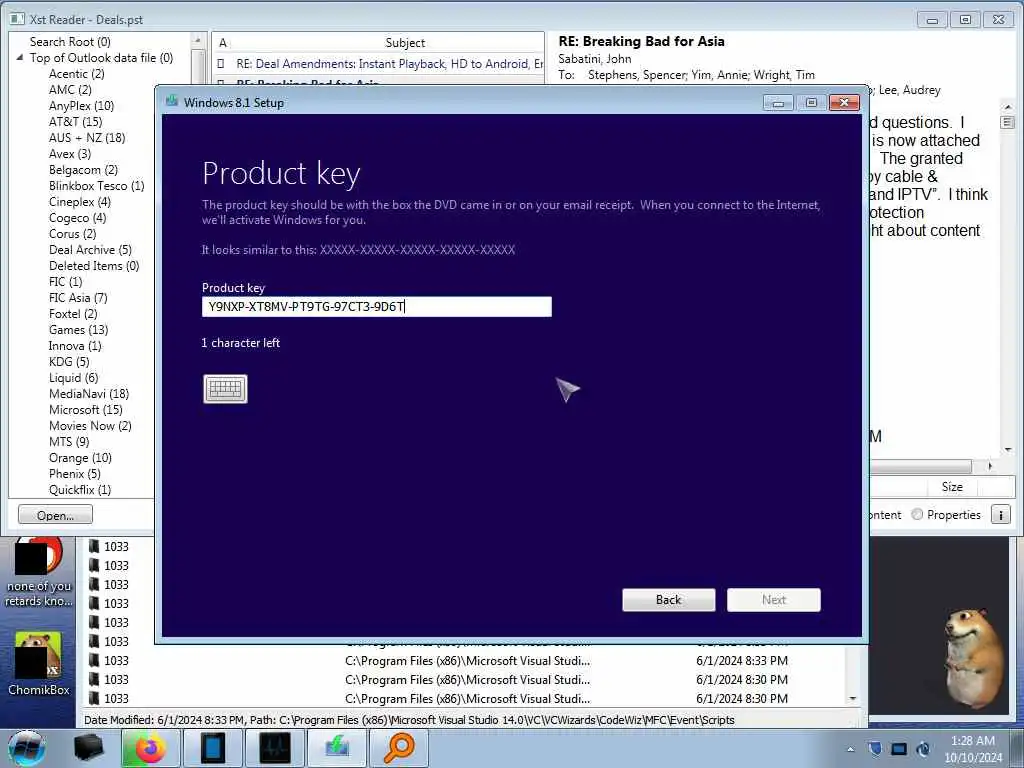Click reading pane side toggle icon

1008,122
